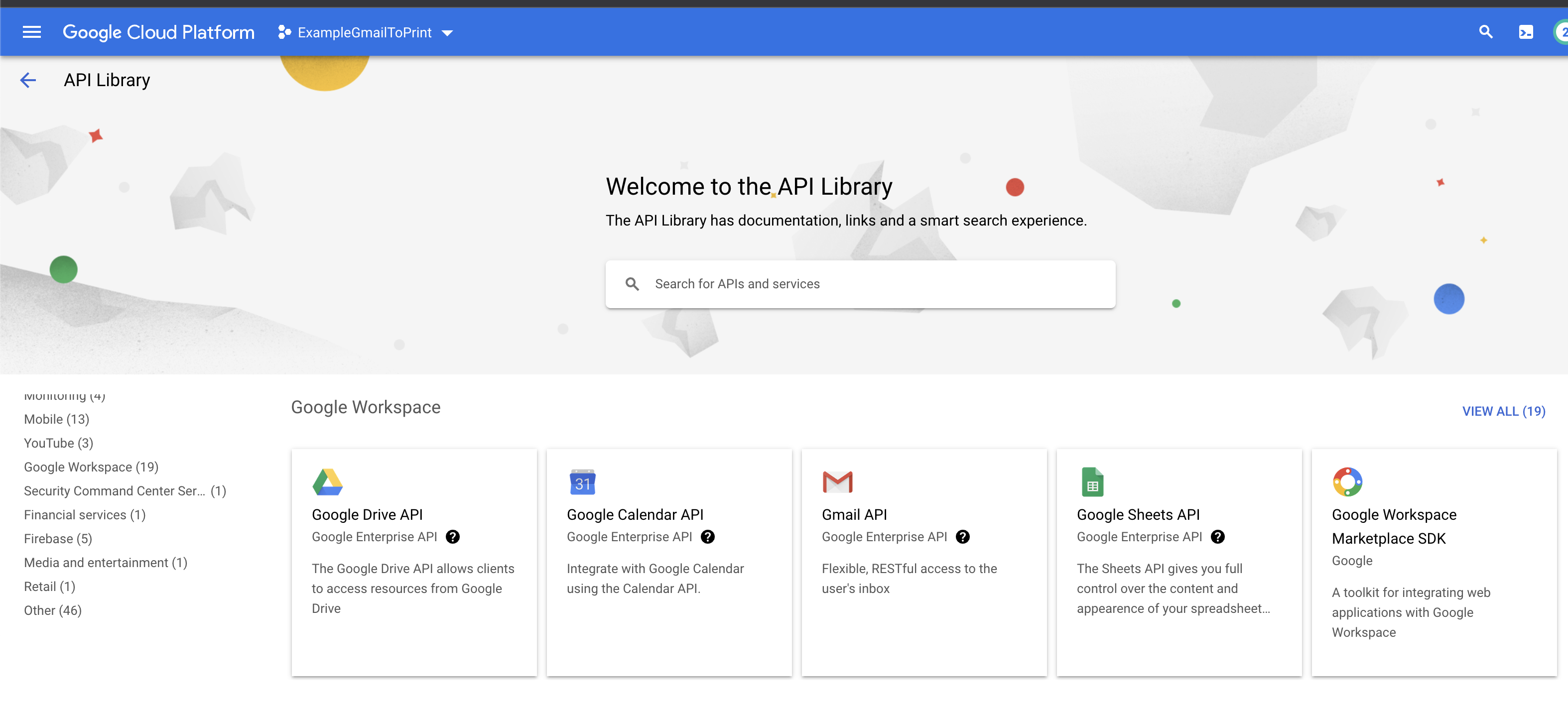Screen dimensions: 1568x704
Task: Click the Google Drive API icon
Action: pyautogui.click(x=327, y=482)
